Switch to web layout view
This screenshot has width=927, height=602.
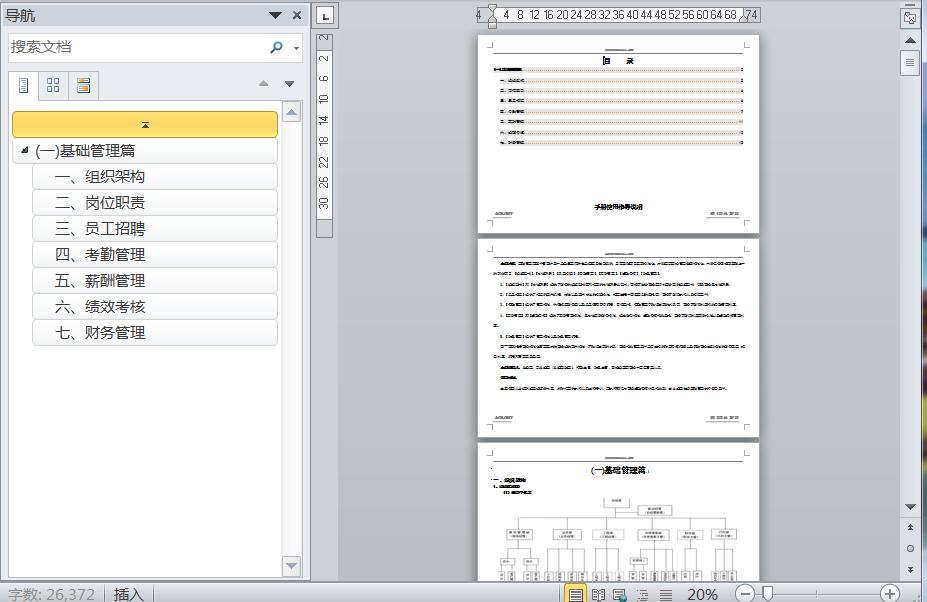coord(620,594)
